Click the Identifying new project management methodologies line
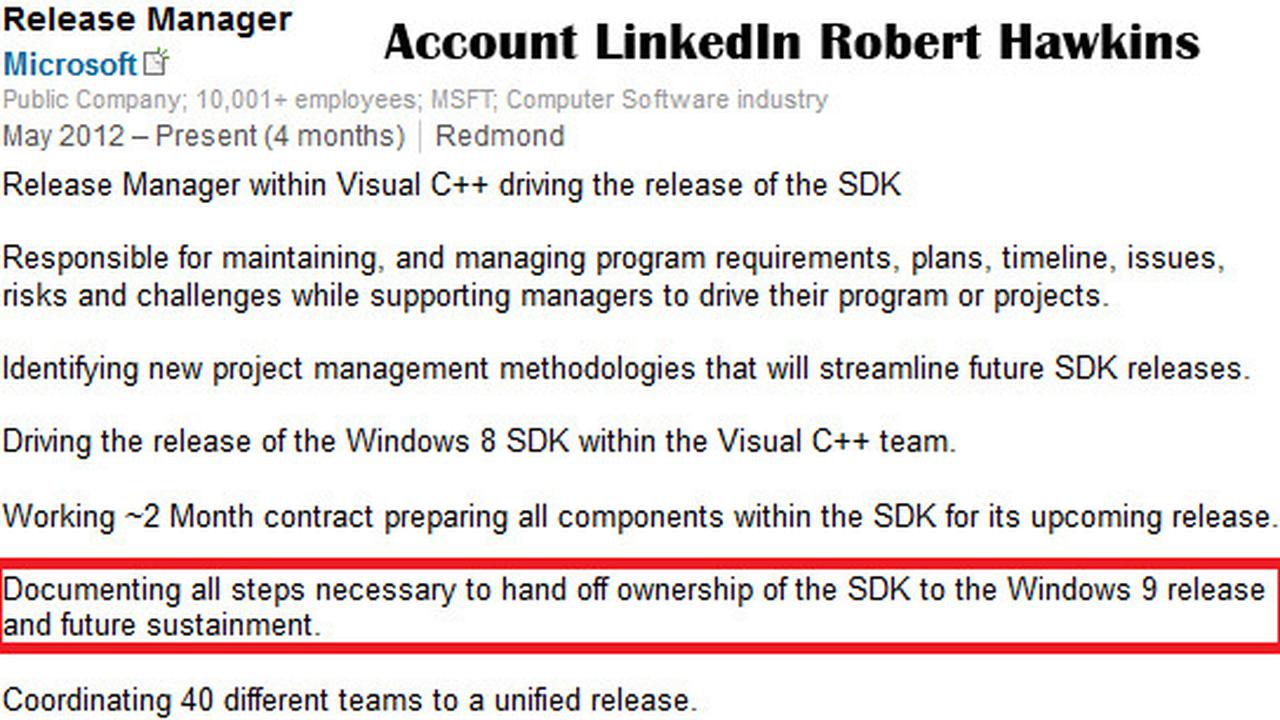Image resolution: width=1280 pixels, height=720 pixels. (x=627, y=368)
